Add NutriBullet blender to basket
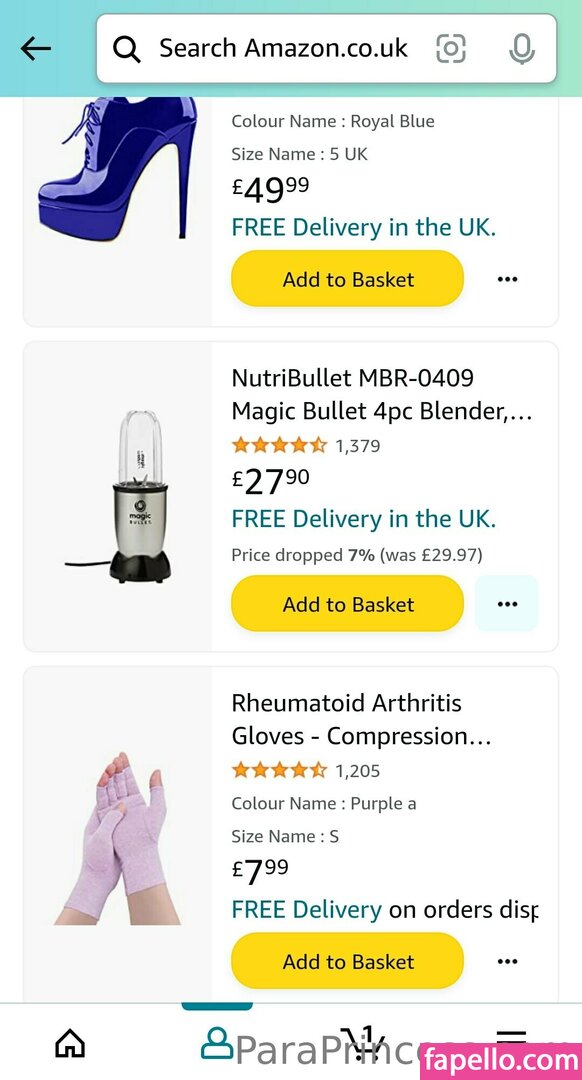 pyautogui.click(x=348, y=604)
